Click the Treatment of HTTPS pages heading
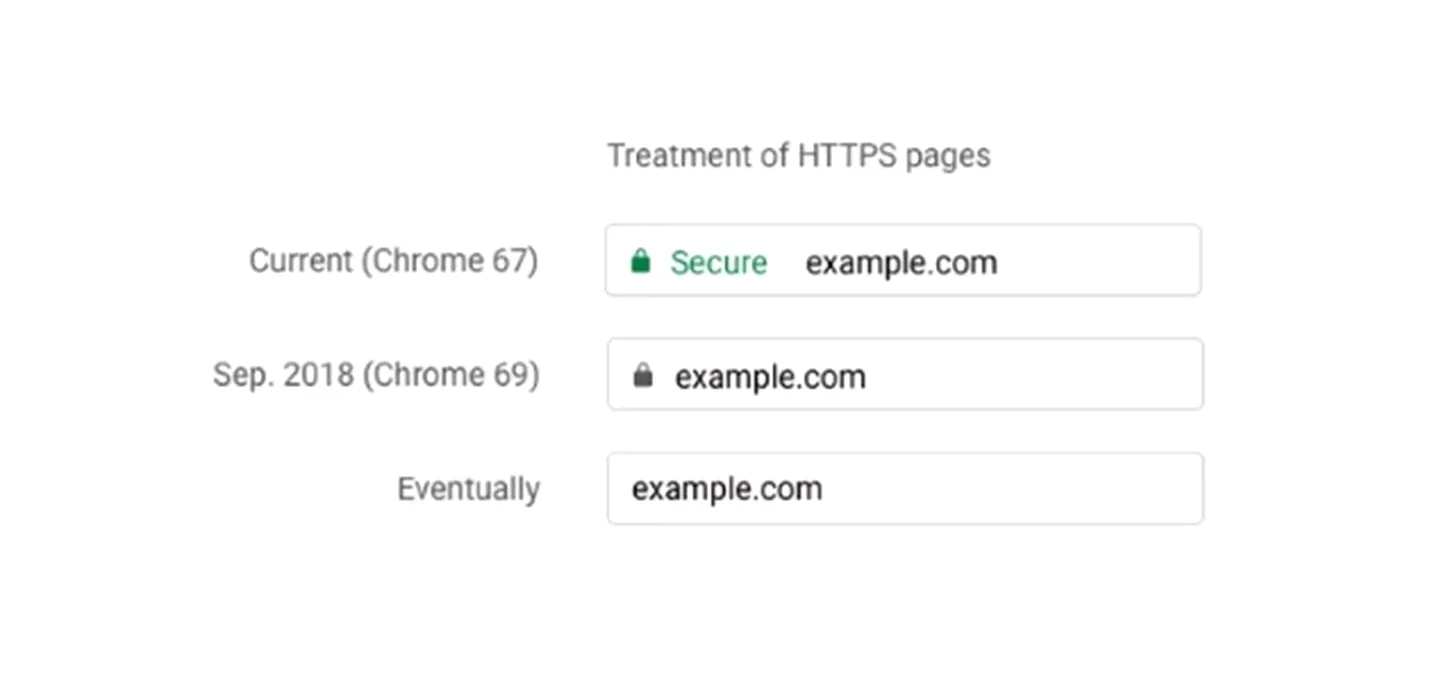The height and width of the screenshot is (700, 1455). coord(799,156)
